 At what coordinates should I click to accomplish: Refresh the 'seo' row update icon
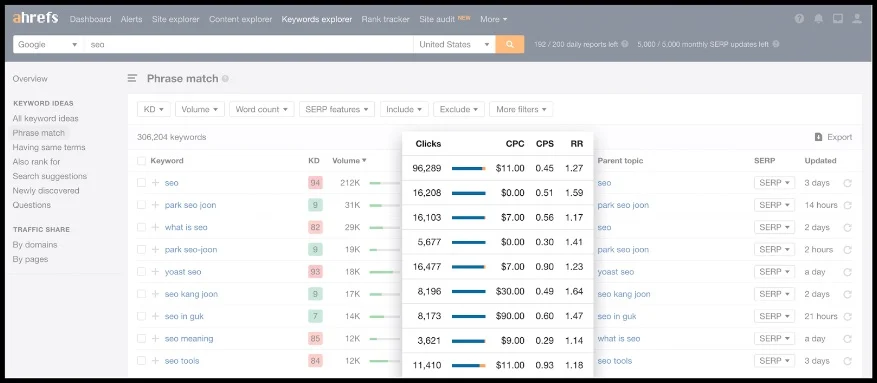click(x=847, y=183)
